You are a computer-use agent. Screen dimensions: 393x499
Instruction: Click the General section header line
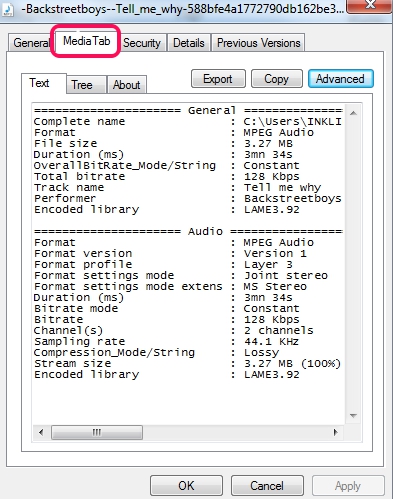(x=188, y=110)
